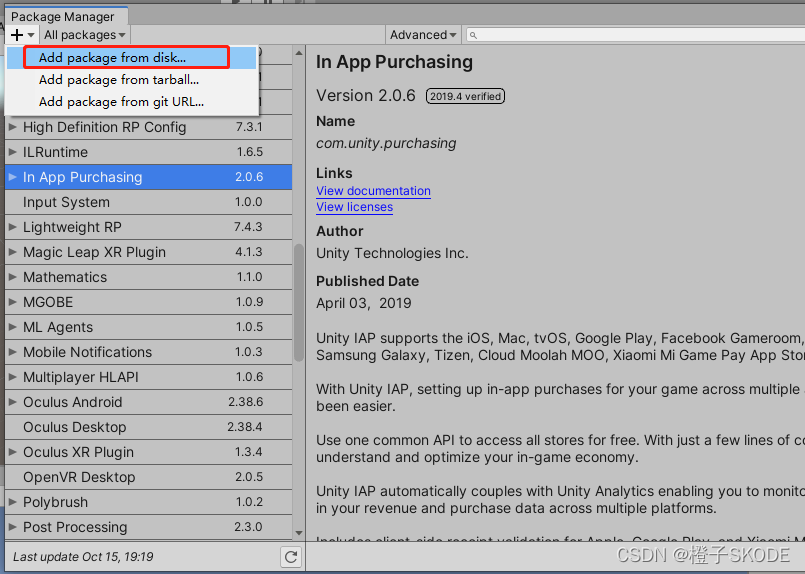This screenshot has width=805, height=574.
Task: Open the All packages filter dropdown
Action: 85,35
